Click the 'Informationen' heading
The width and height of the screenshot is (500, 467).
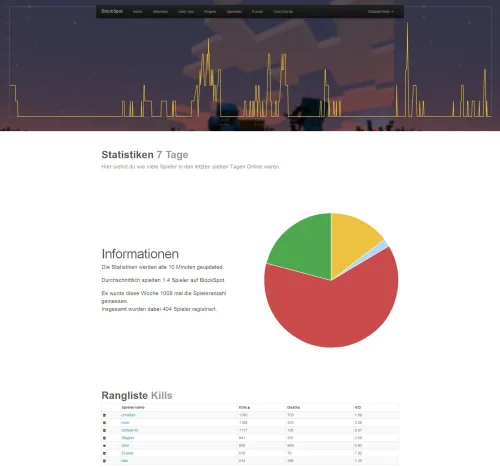pos(140,254)
